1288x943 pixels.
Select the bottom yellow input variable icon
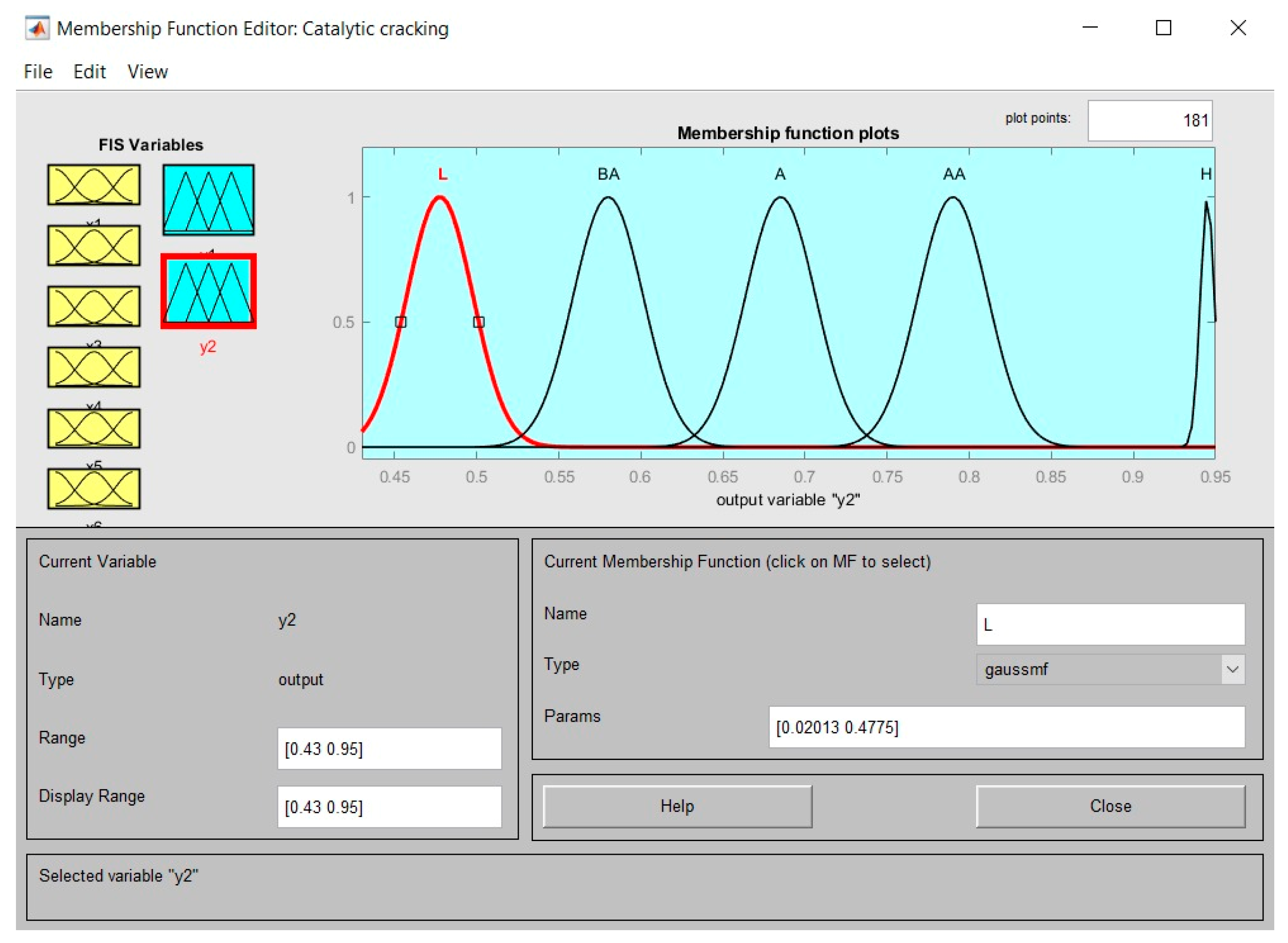[94, 489]
